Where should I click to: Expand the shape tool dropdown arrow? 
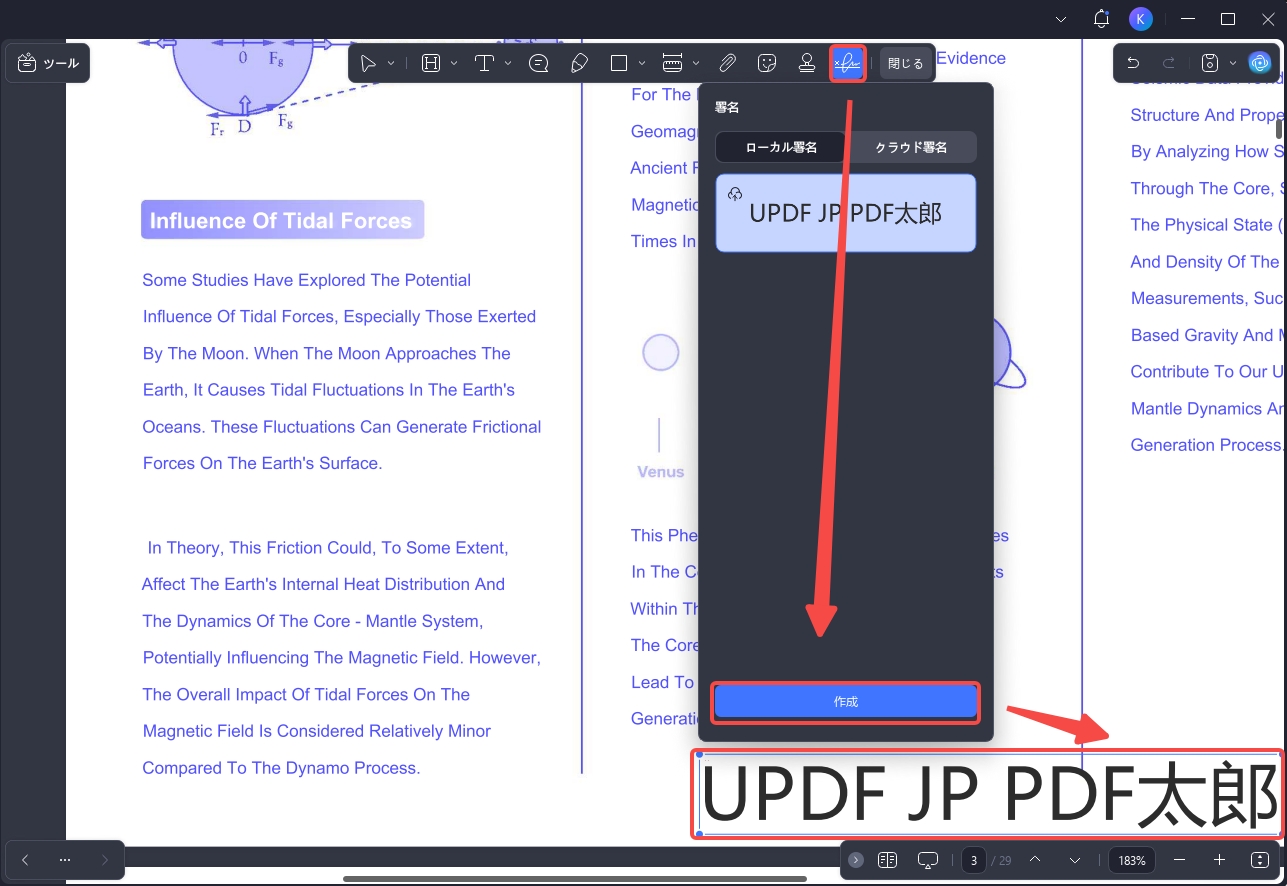[642, 63]
